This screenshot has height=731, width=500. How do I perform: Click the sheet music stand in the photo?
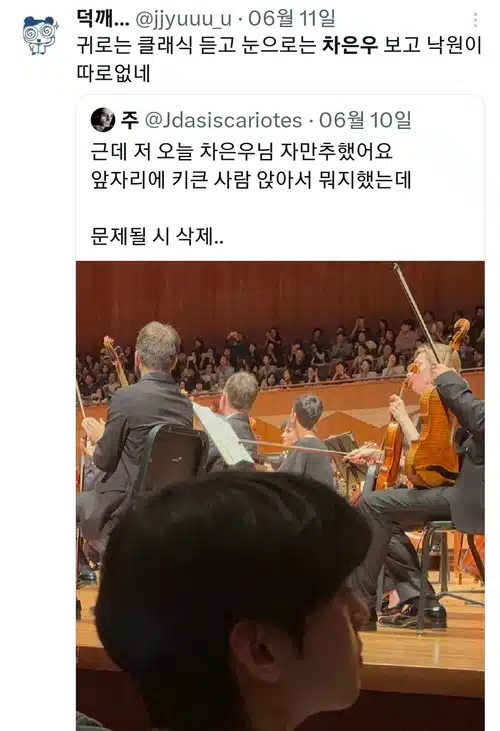(222, 434)
